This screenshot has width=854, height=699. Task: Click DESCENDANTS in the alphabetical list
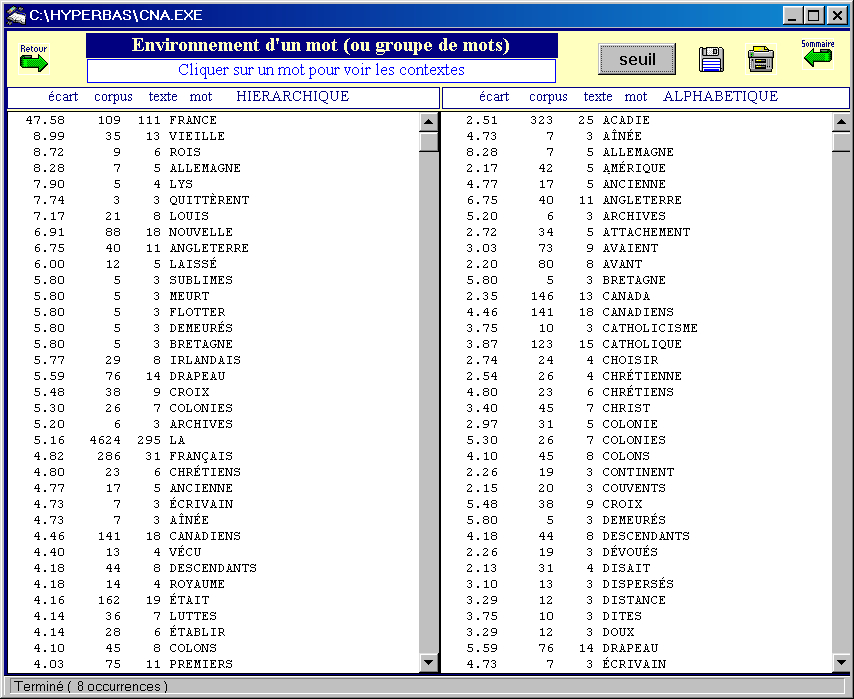point(646,536)
